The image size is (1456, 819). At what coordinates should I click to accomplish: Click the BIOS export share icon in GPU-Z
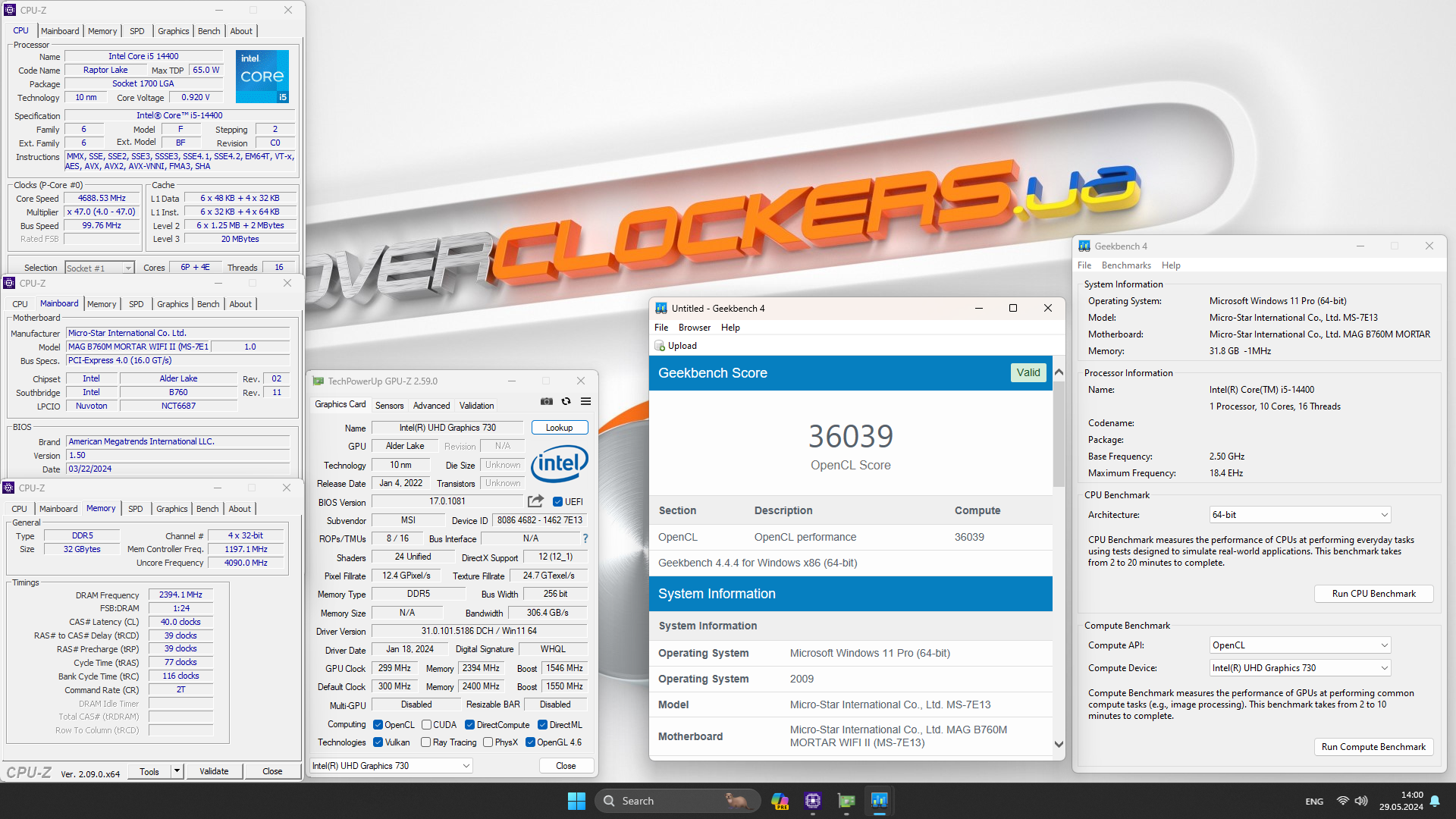[x=535, y=501]
